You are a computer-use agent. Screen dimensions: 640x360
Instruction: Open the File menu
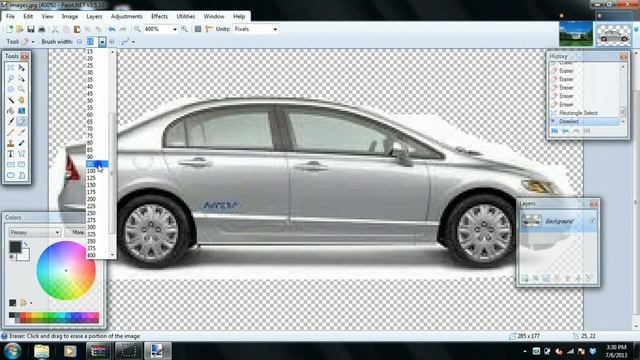[x=10, y=16]
